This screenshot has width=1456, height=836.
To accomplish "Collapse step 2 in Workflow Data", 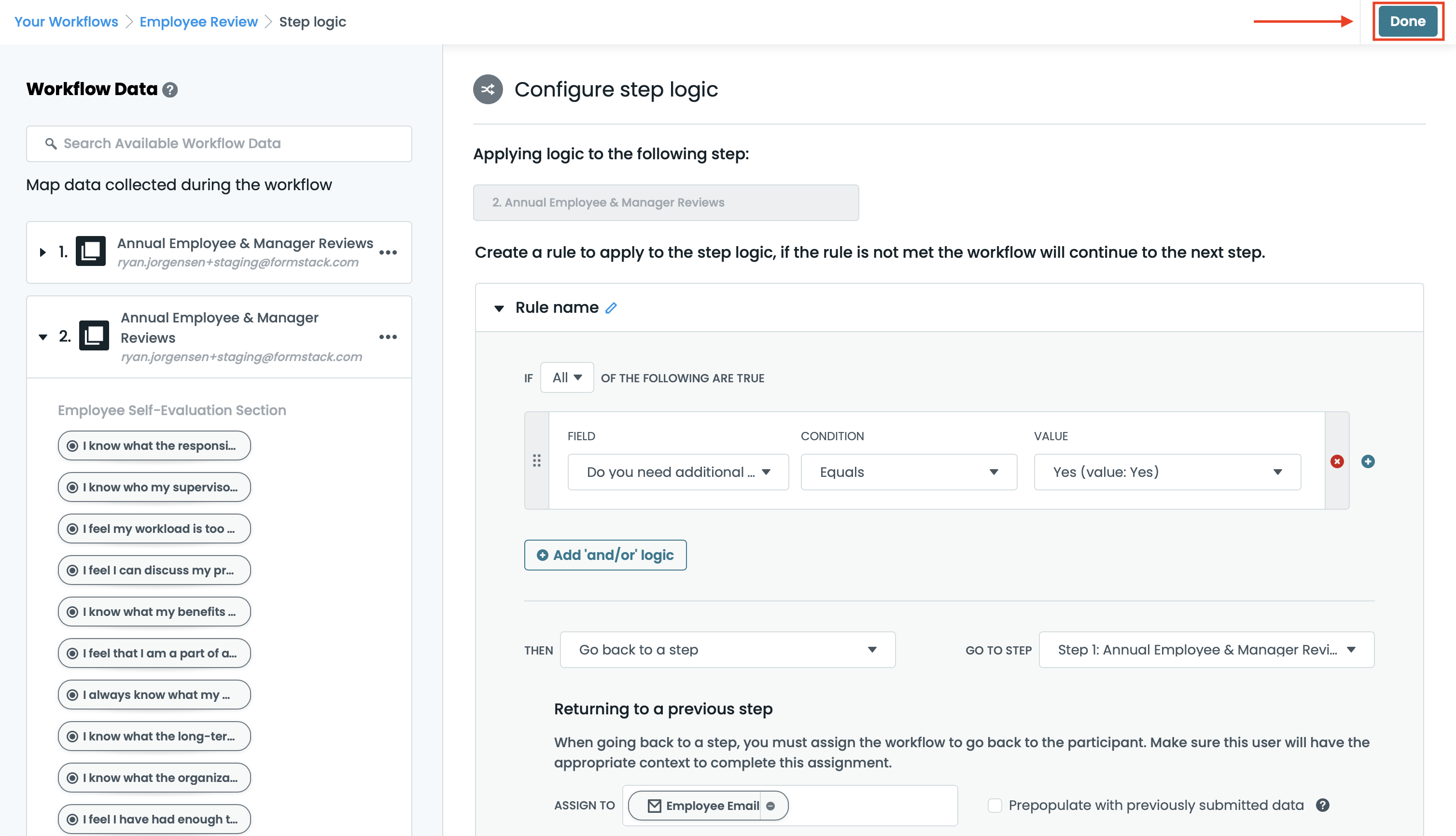I will tap(42, 337).
